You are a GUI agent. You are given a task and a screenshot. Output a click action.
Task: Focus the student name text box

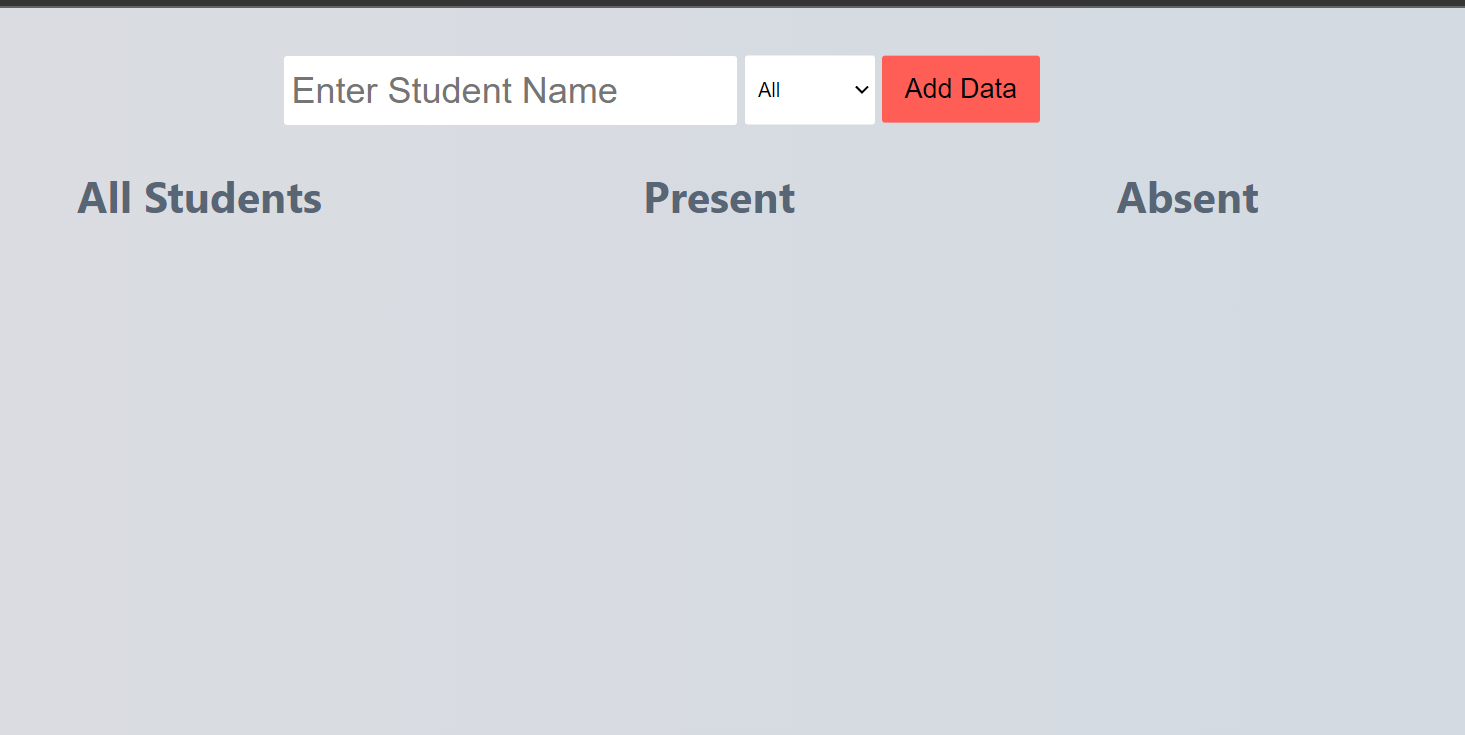click(510, 90)
